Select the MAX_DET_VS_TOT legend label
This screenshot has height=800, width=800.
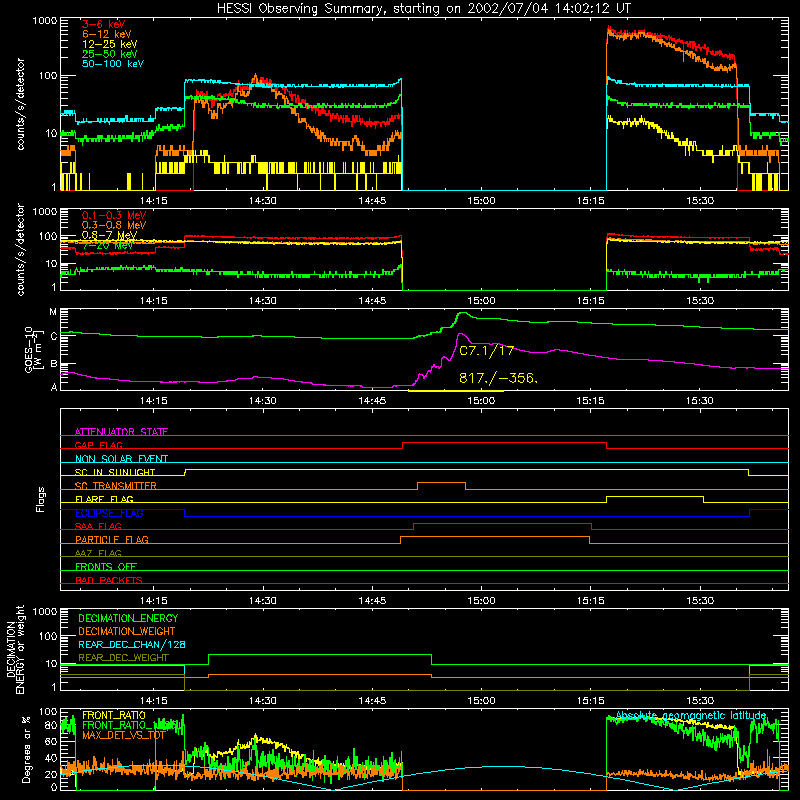(124, 735)
